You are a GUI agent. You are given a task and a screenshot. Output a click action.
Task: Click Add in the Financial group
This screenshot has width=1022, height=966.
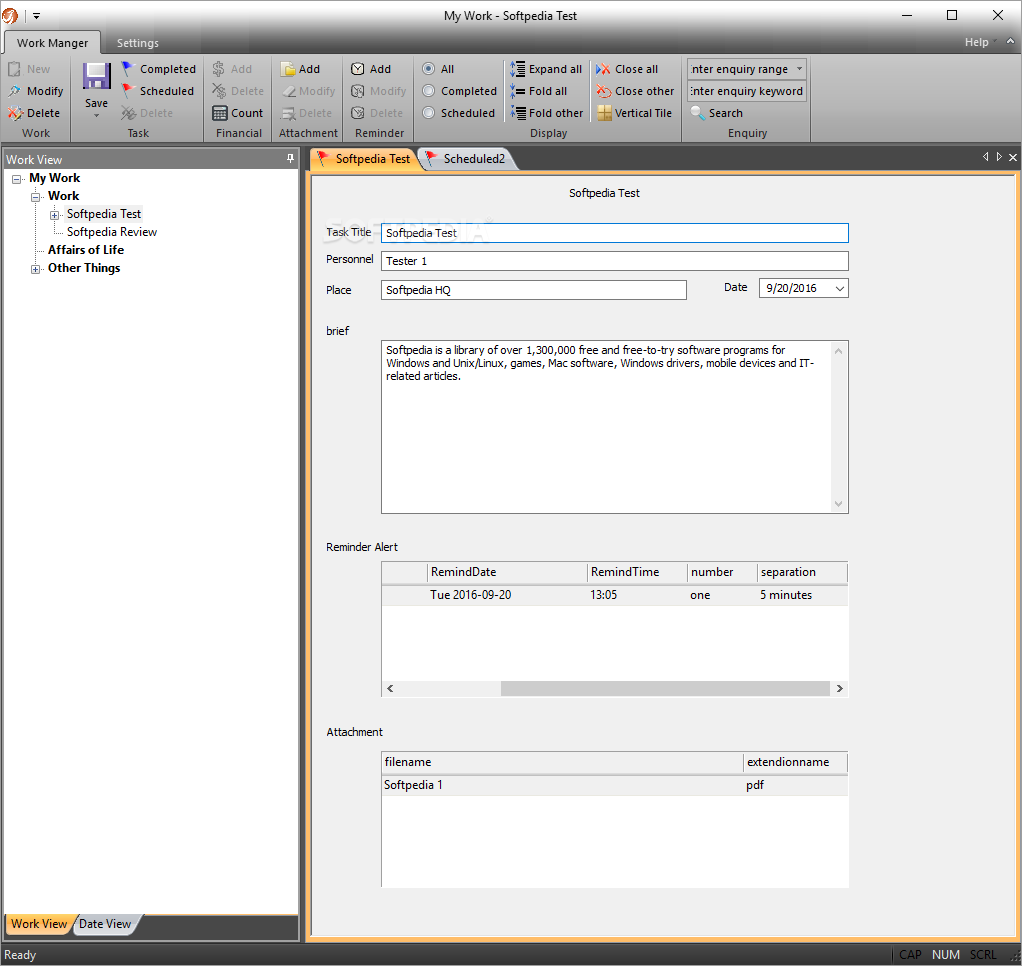[x=232, y=69]
